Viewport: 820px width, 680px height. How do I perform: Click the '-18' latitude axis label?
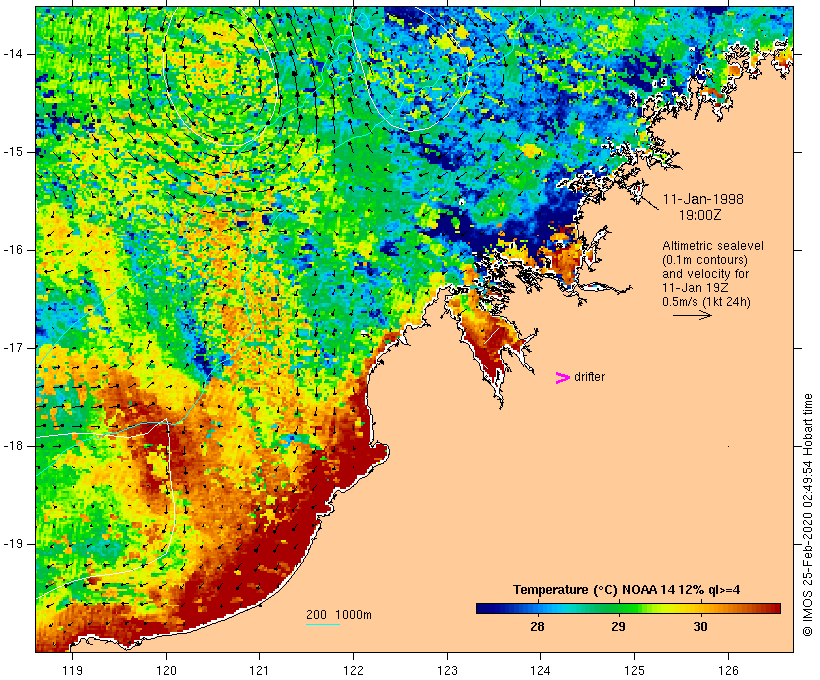12,446
